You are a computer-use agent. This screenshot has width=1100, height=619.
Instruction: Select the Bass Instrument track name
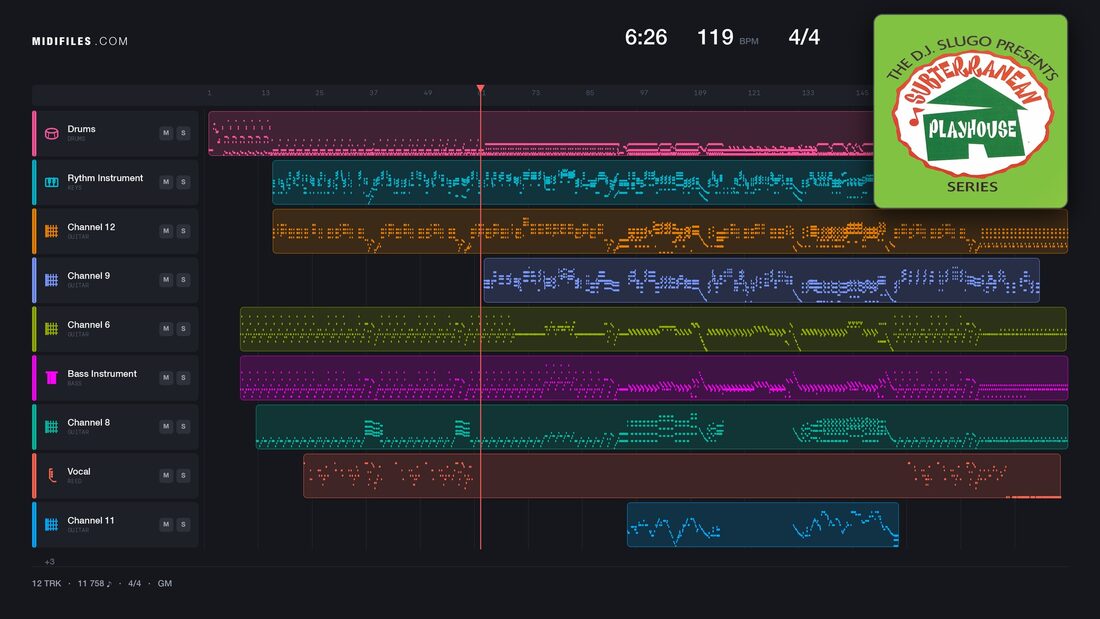pos(102,374)
